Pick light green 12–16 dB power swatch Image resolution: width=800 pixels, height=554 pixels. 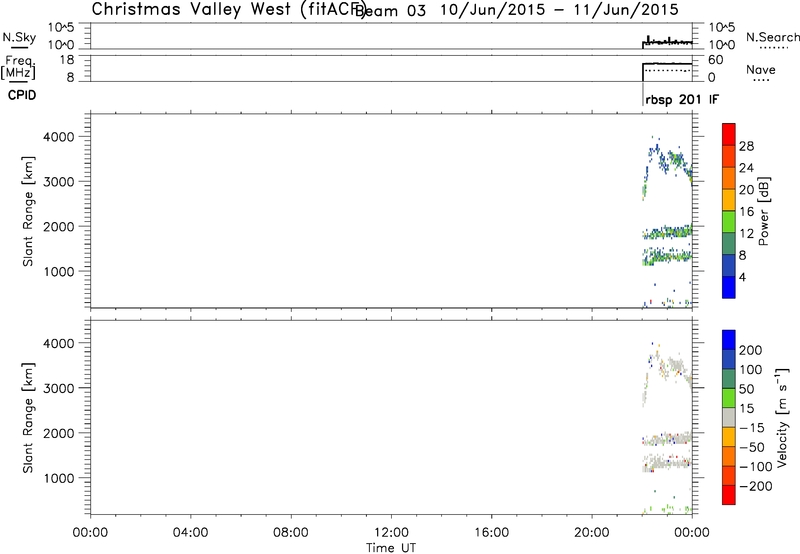click(x=729, y=222)
